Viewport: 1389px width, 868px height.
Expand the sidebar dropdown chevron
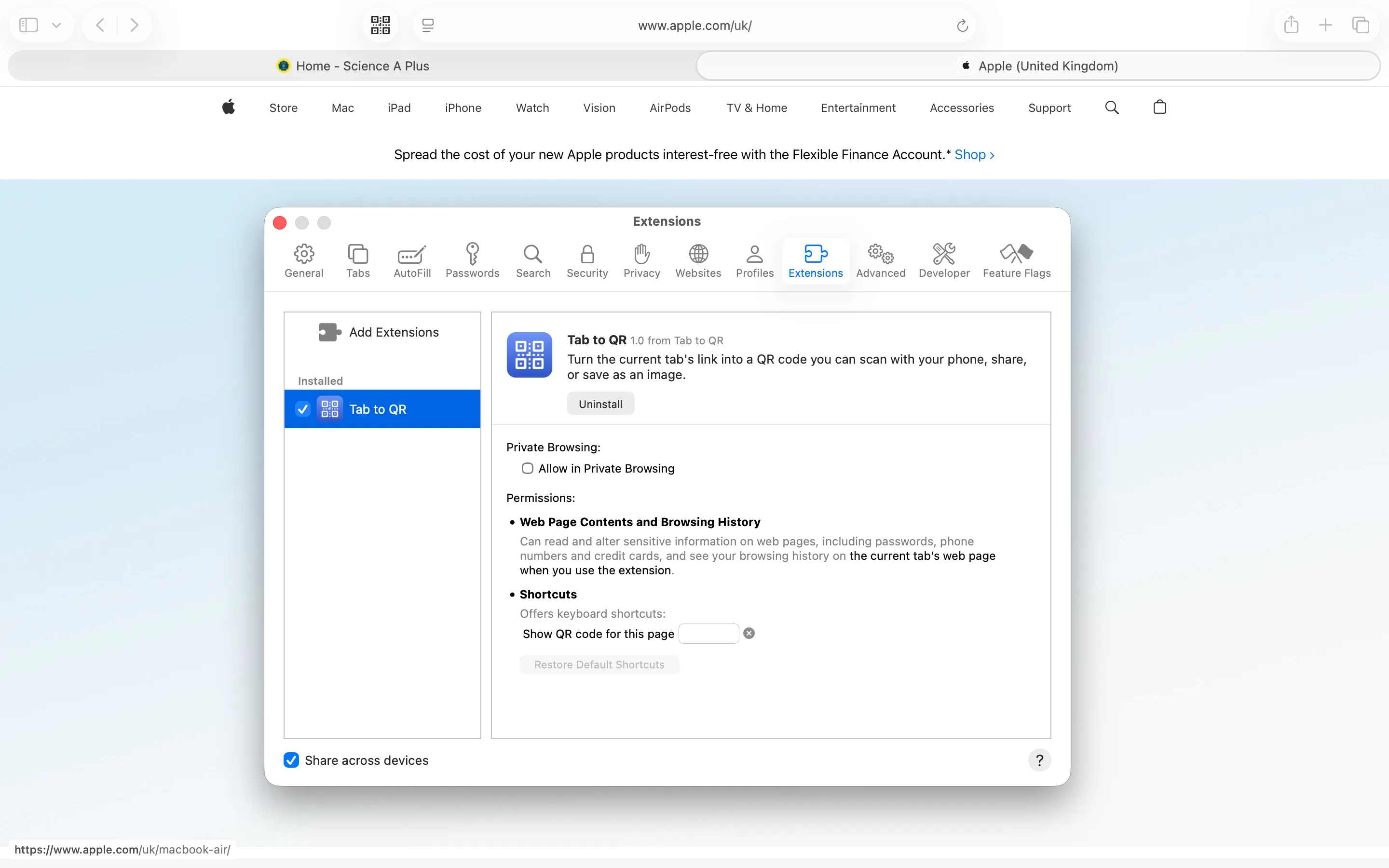[x=56, y=25]
